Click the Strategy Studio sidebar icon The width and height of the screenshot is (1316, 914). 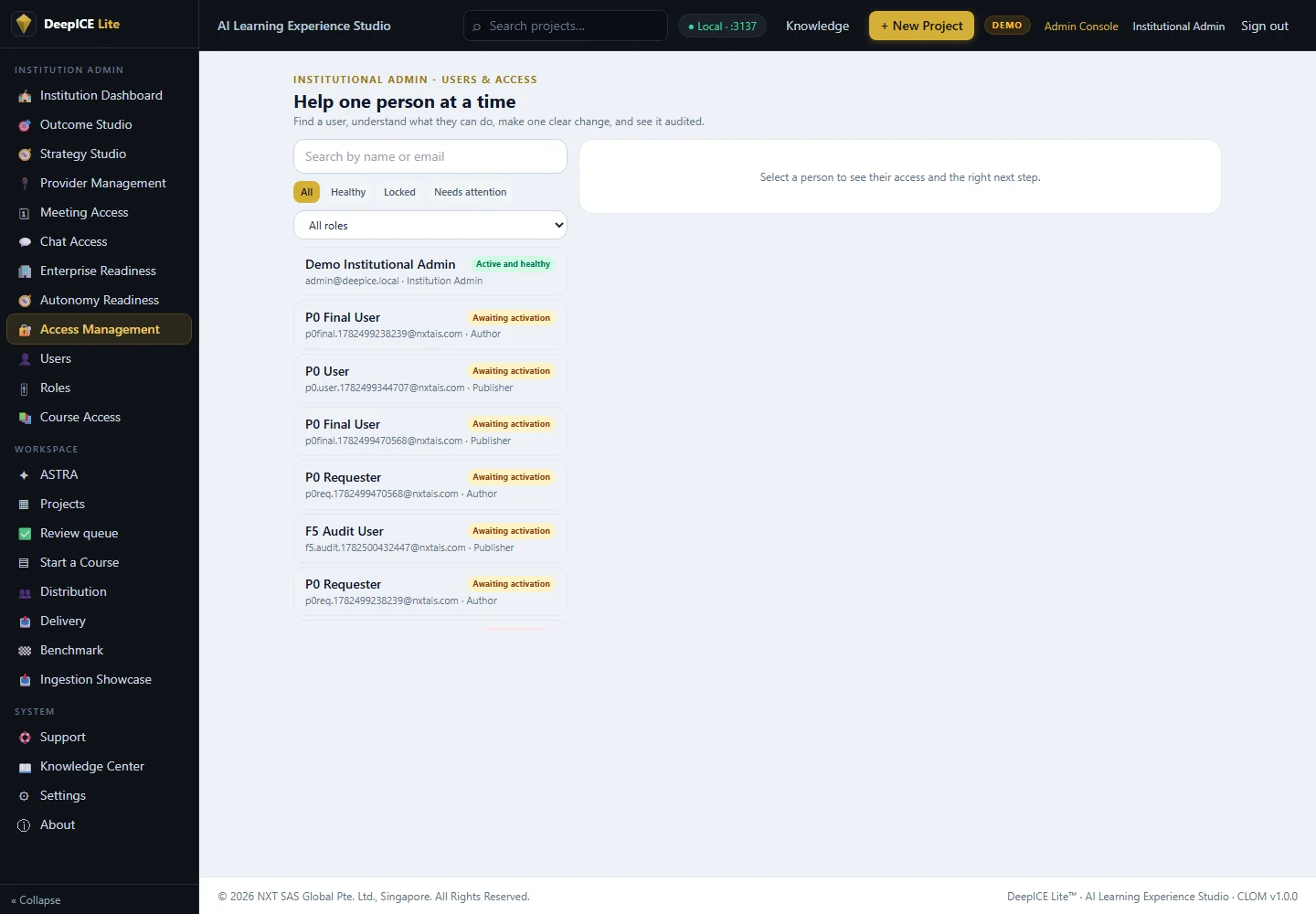tap(25, 154)
